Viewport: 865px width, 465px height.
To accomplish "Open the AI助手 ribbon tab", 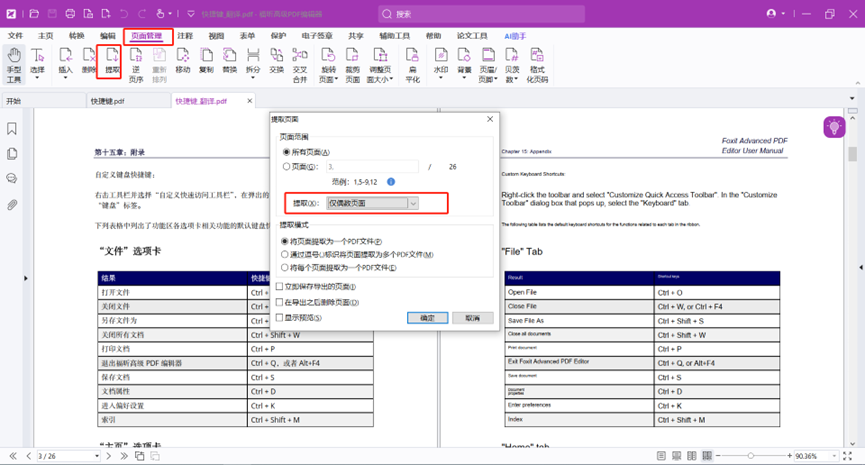I will tap(515, 36).
